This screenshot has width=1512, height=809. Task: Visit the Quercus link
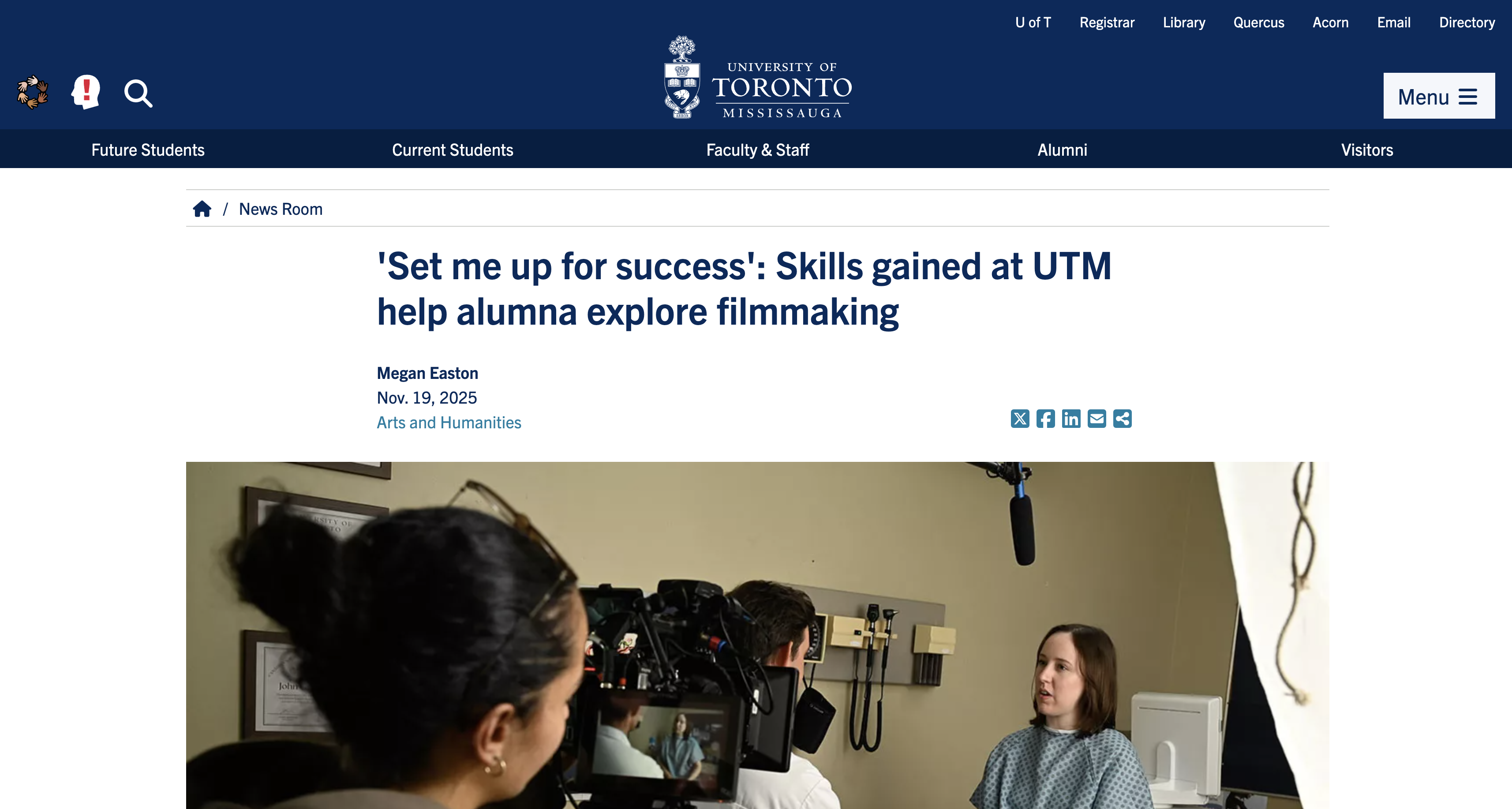1258,22
